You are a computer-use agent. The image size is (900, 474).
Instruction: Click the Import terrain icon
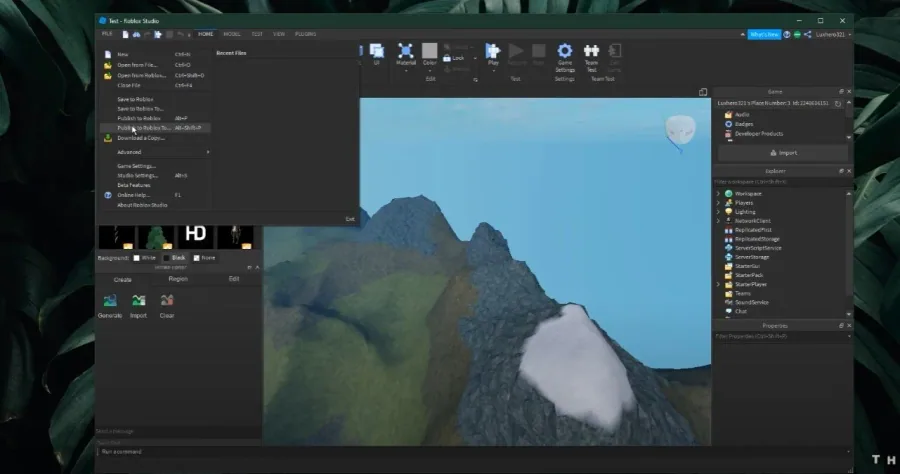pos(138,300)
